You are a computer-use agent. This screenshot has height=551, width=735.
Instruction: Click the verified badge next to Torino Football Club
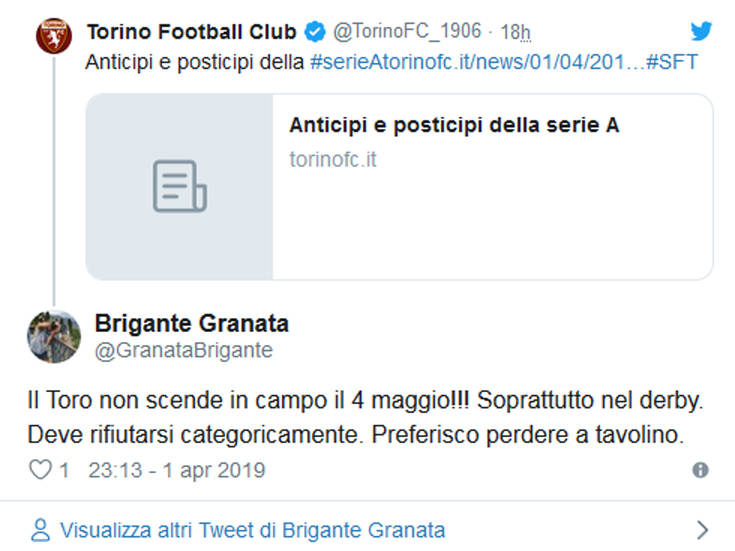click(x=314, y=32)
